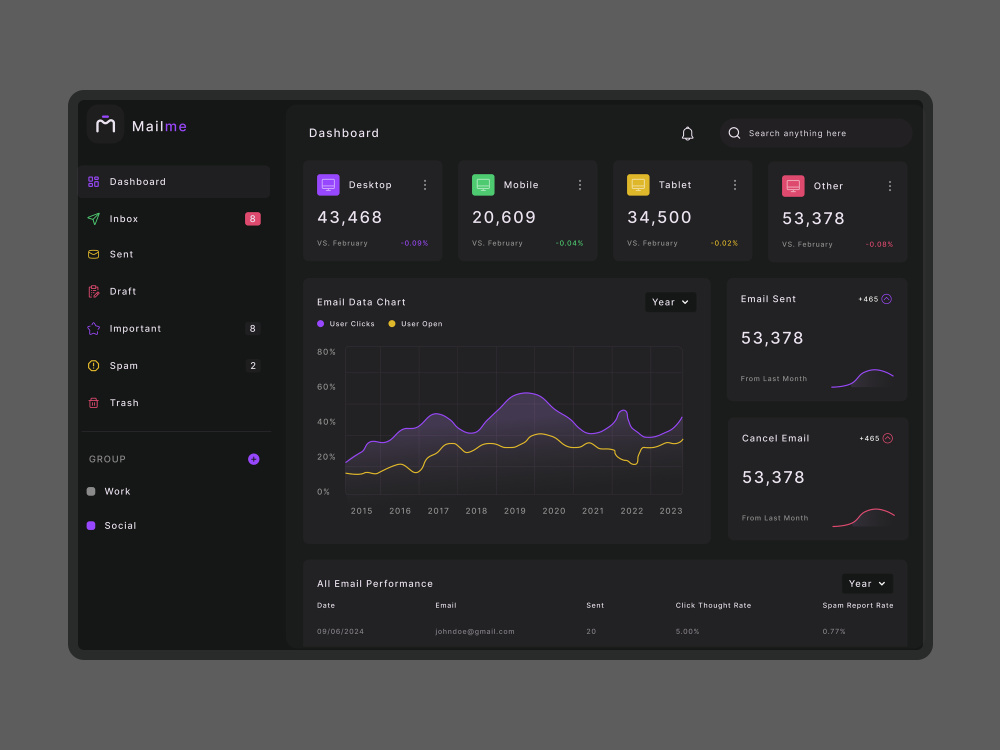
Task: Go to Dashboard in sidebar
Action: tap(174, 182)
